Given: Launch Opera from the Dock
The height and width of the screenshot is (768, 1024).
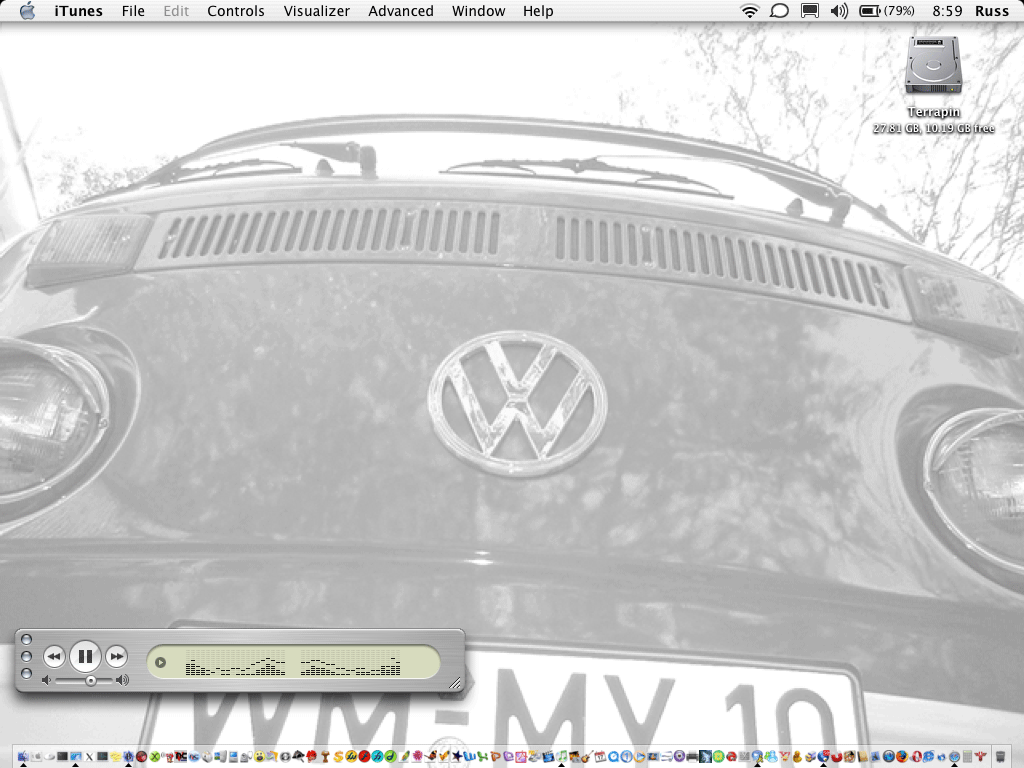Looking at the screenshot, I should point(916,756).
